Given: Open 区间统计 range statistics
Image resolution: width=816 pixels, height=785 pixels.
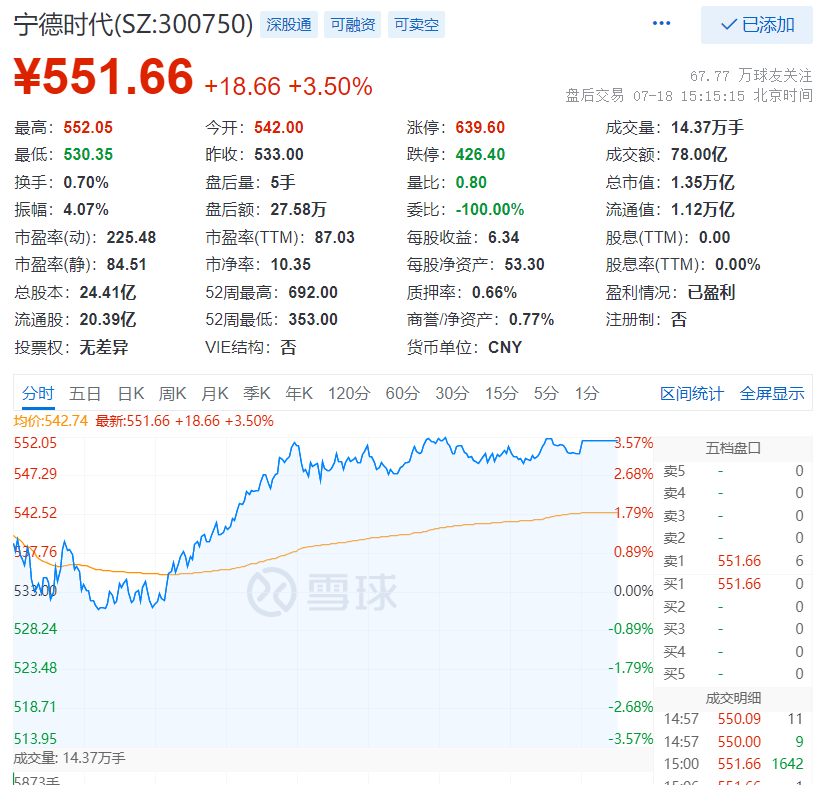Looking at the screenshot, I should pos(692,394).
